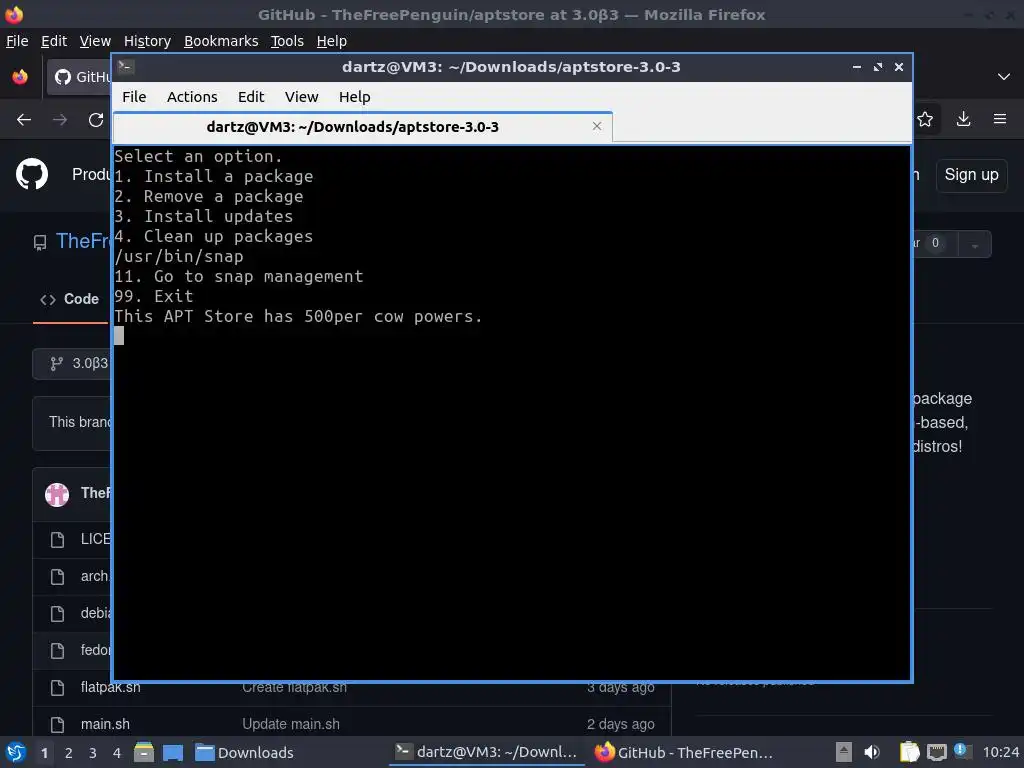Screen dimensions: 1024x768
Task: Open Firefox File menu
Action: [17, 40]
